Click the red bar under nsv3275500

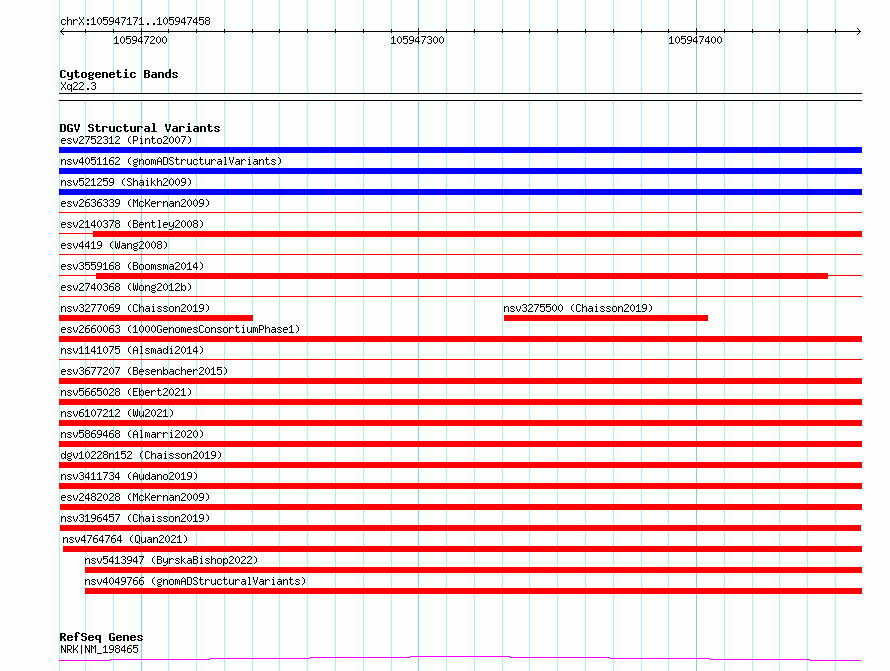click(606, 318)
